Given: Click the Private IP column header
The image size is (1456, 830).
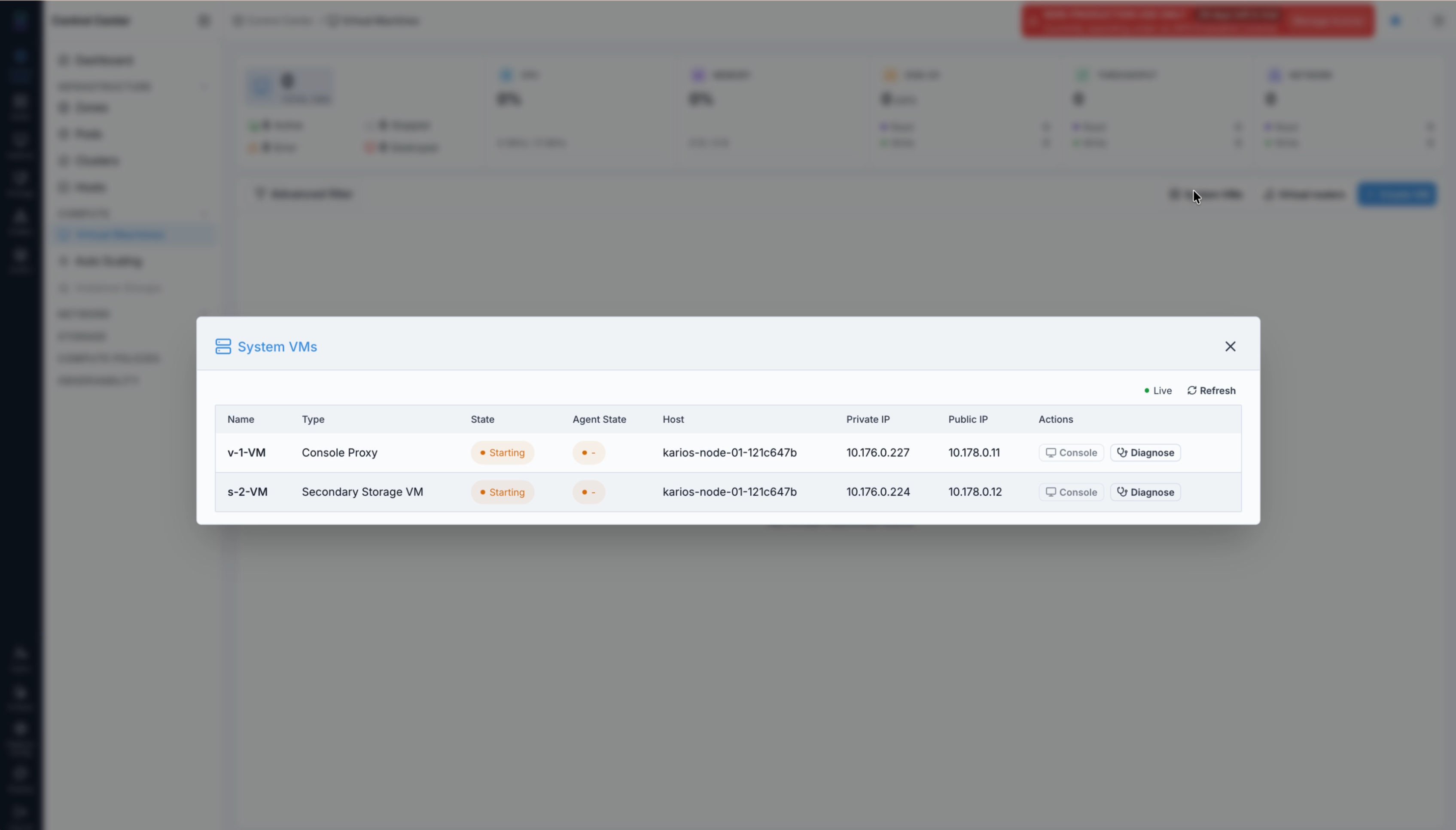Looking at the screenshot, I should coord(867,420).
